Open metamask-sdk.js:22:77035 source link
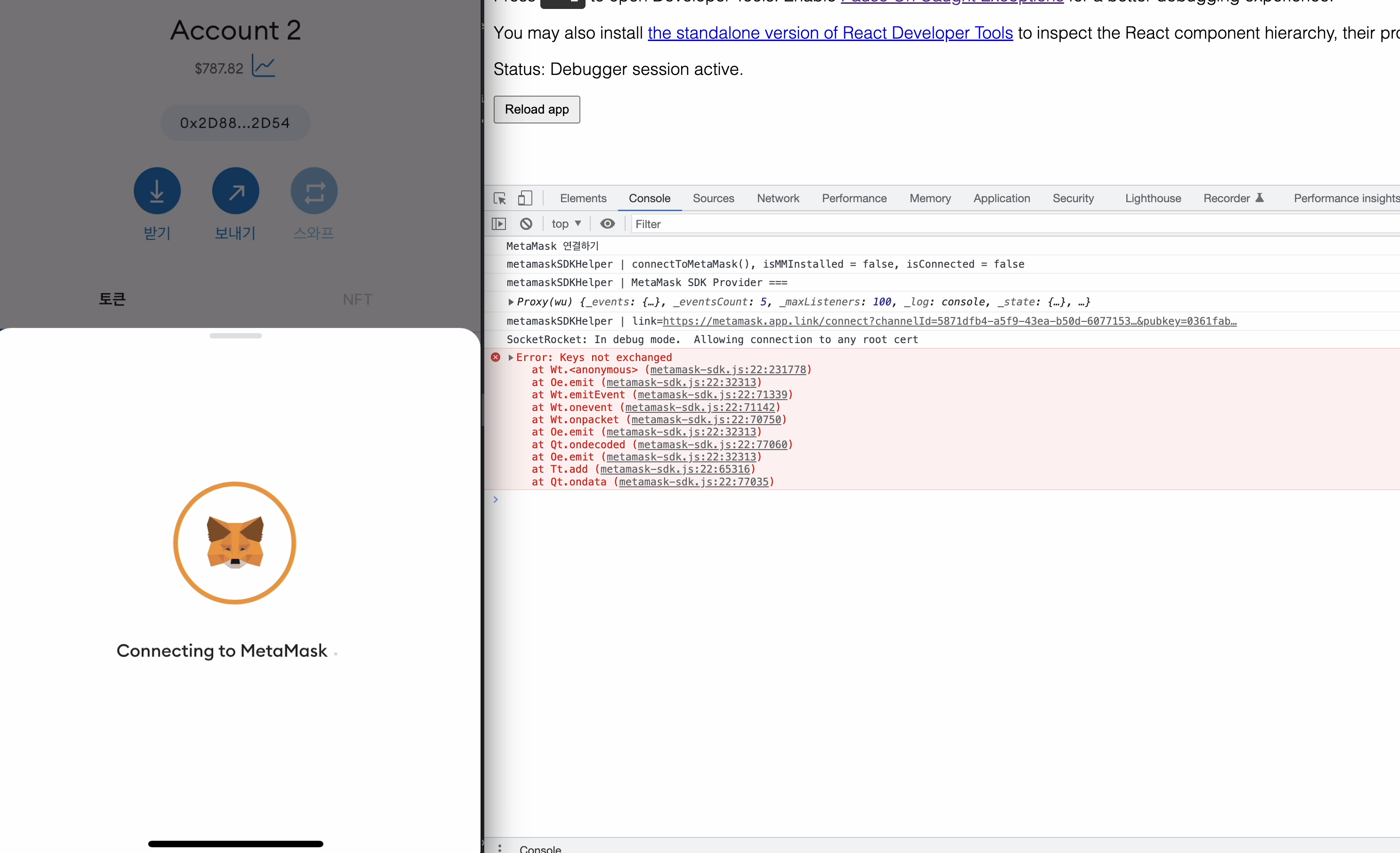Viewport: 1400px width, 853px height. (x=694, y=481)
